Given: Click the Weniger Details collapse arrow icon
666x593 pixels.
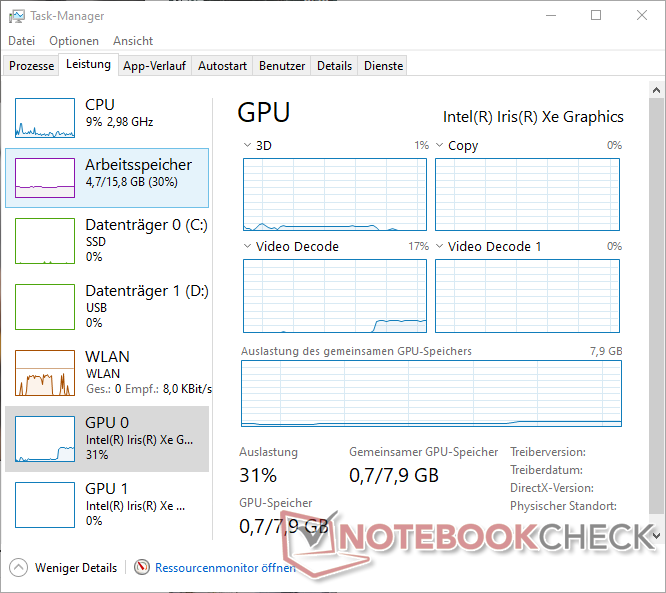Looking at the screenshot, I should click(18, 568).
